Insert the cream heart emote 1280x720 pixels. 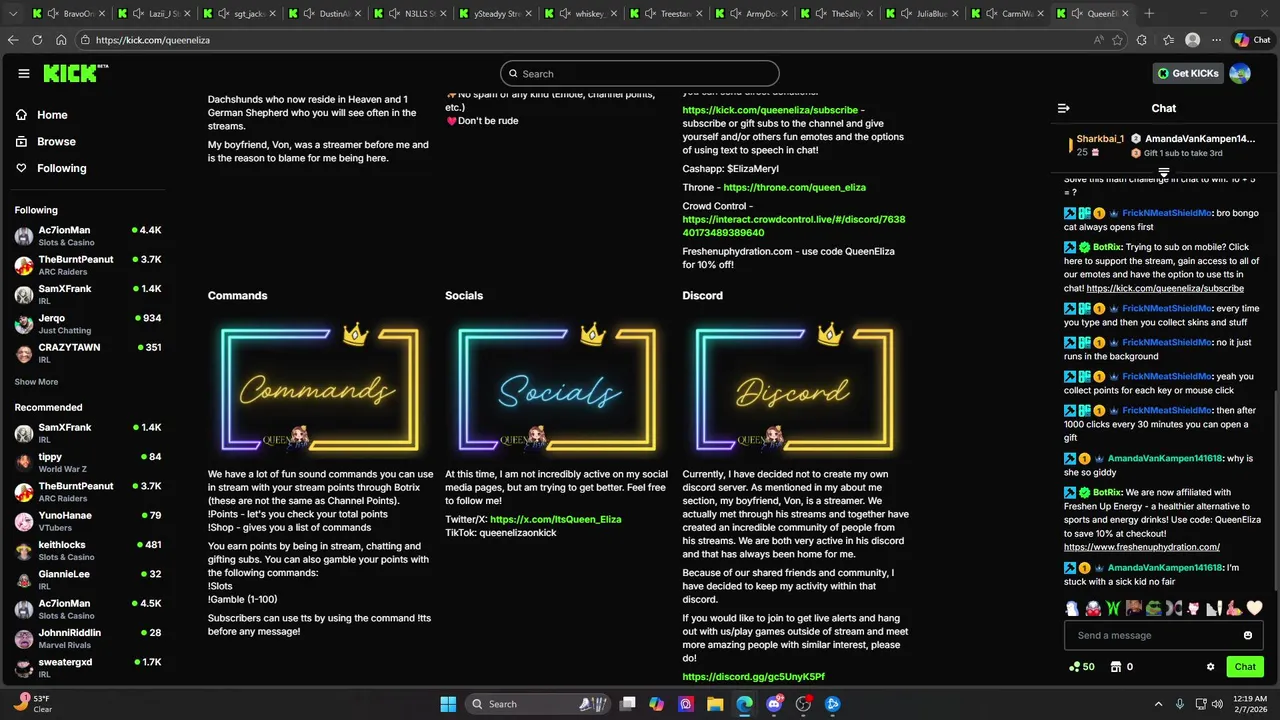(x=1254, y=608)
